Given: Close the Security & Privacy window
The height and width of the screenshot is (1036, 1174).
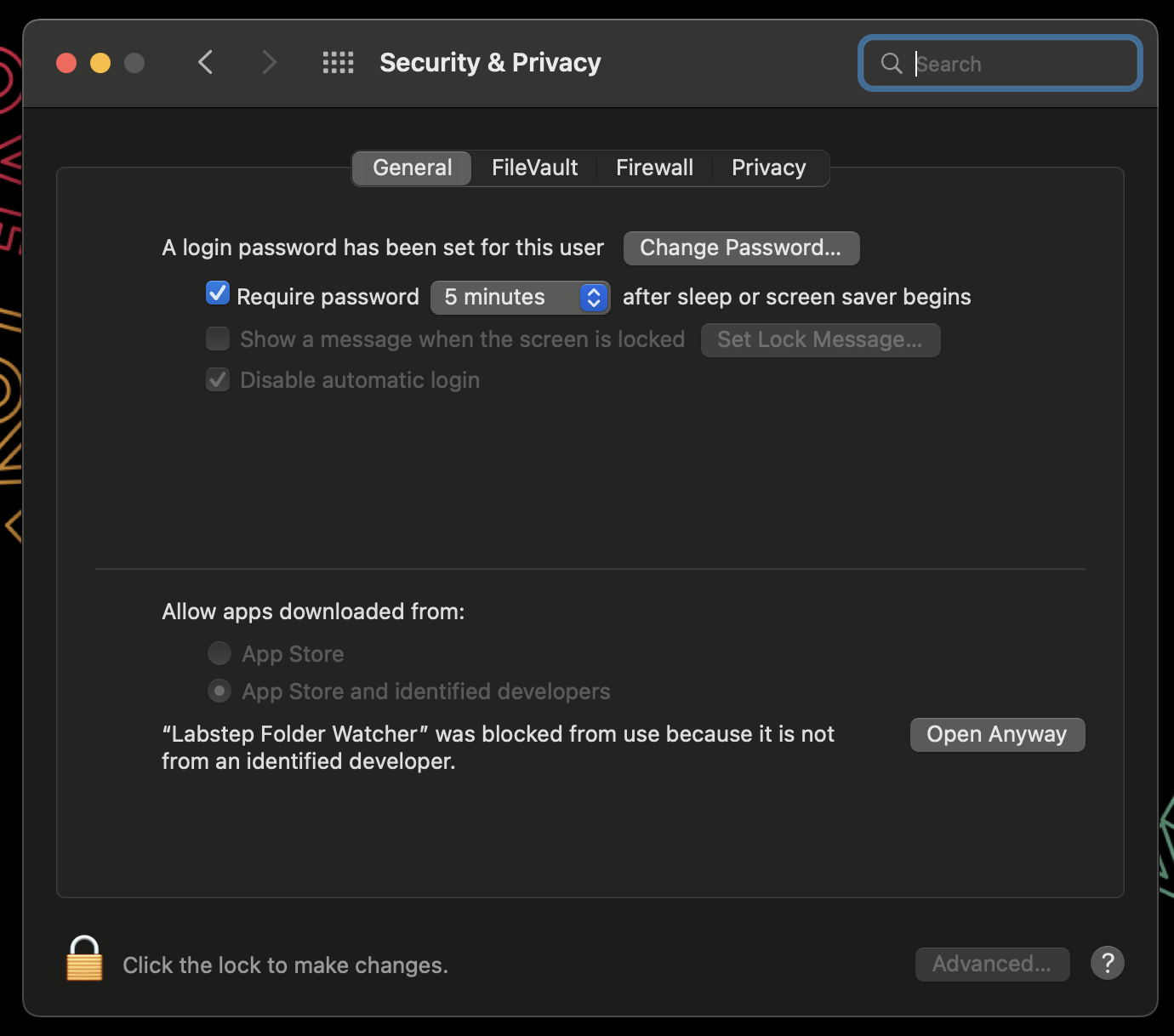Looking at the screenshot, I should 66,63.
